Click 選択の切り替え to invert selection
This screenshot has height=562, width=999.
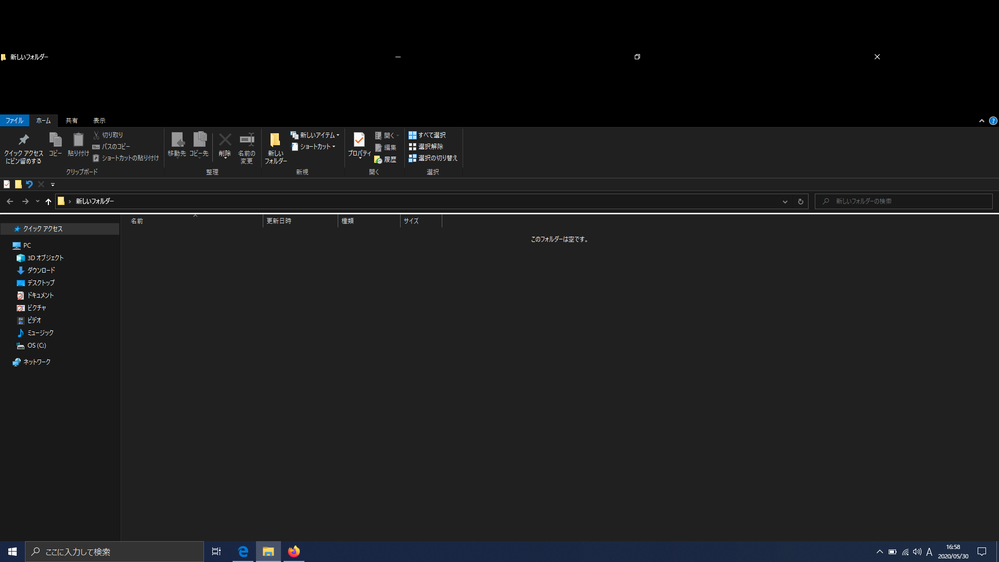[432, 158]
